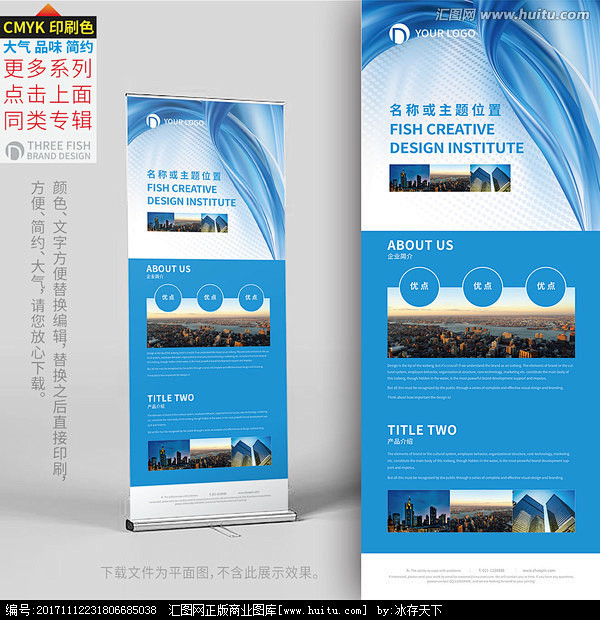Select the middle 优点 circle on the large banner

pos(482,286)
